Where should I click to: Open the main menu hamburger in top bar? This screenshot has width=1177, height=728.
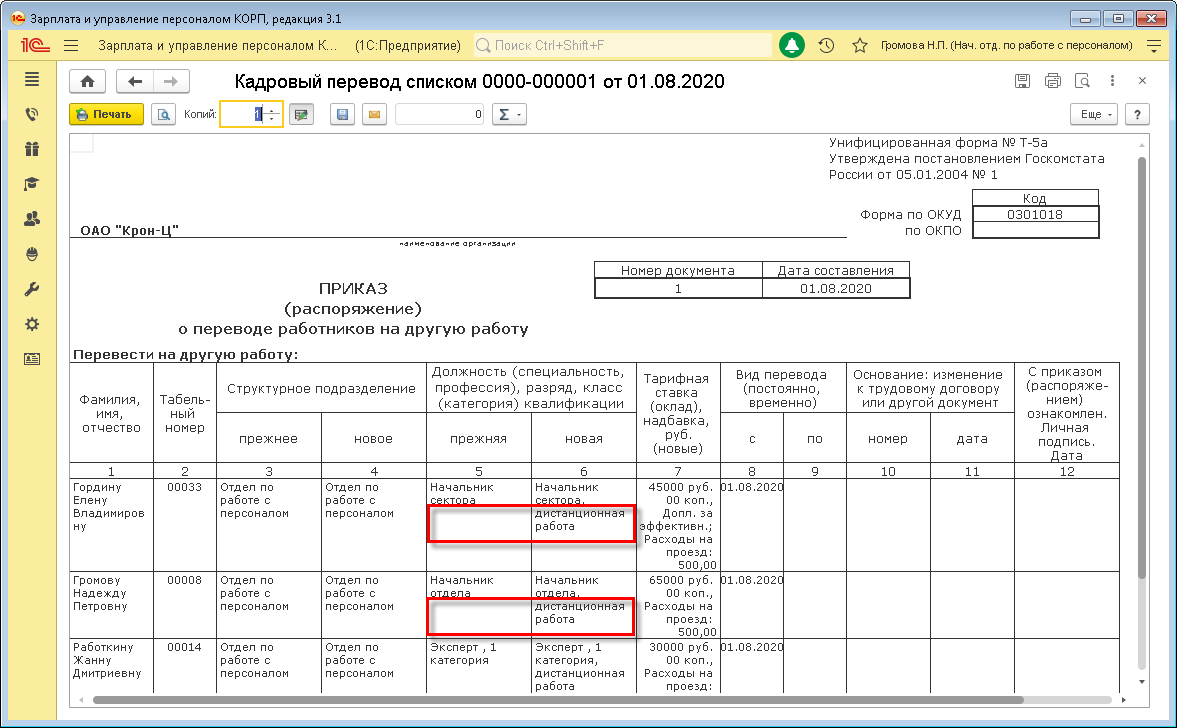(71, 46)
